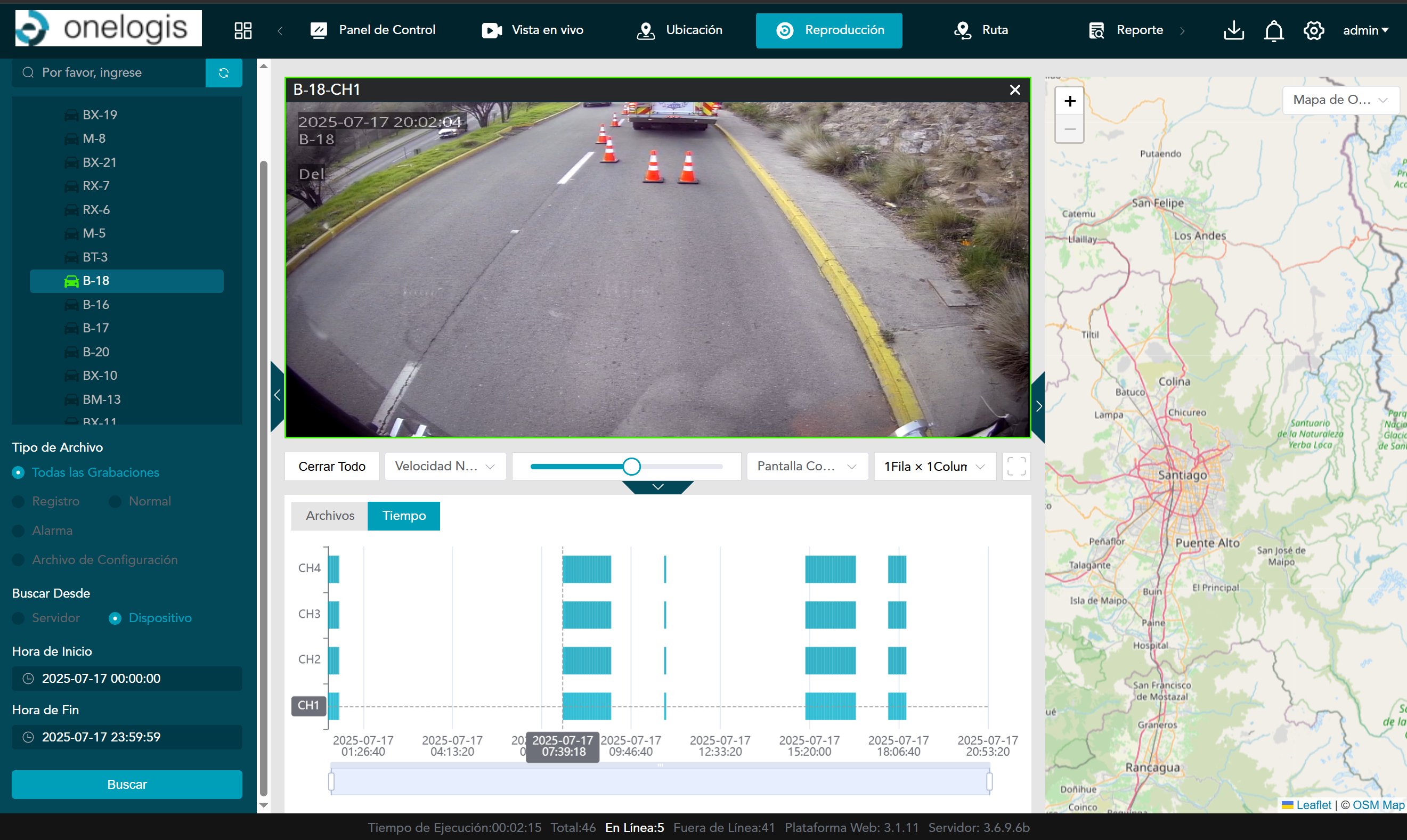Click the Cerrar Todo button
This screenshot has width=1407, height=840.
[x=332, y=467]
